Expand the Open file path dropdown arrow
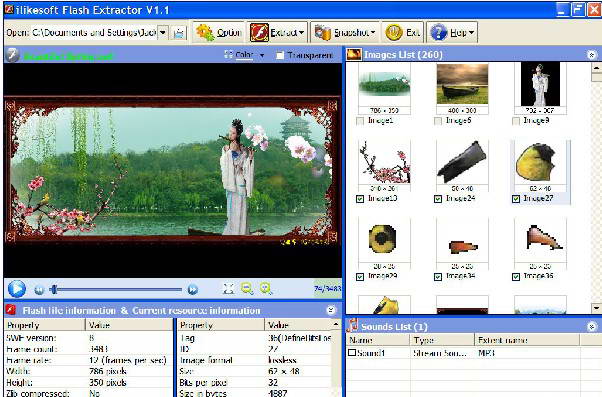The width and height of the screenshot is (602, 397). click(x=163, y=33)
